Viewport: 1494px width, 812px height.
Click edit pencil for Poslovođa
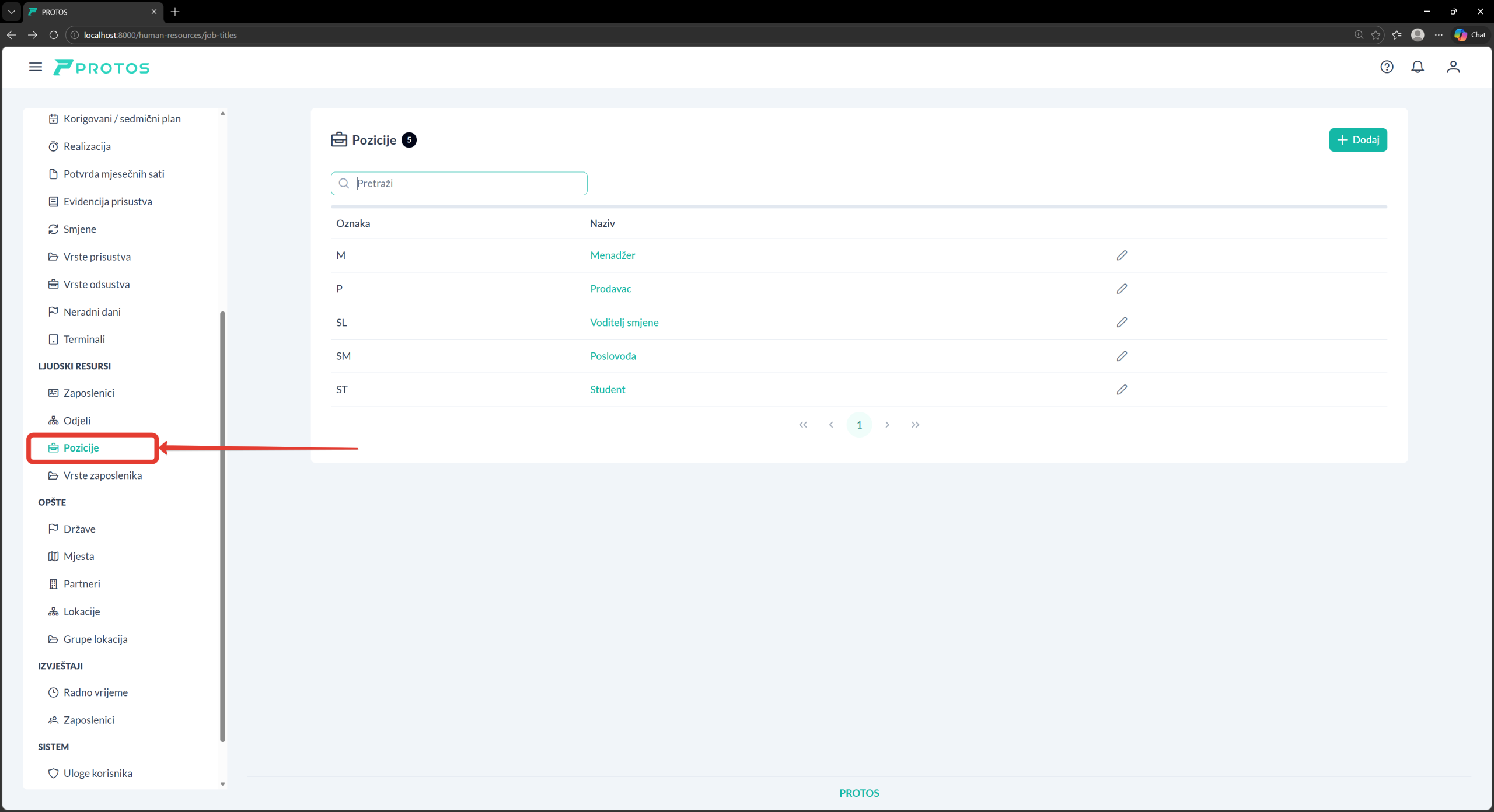click(x=1122, y=356)
